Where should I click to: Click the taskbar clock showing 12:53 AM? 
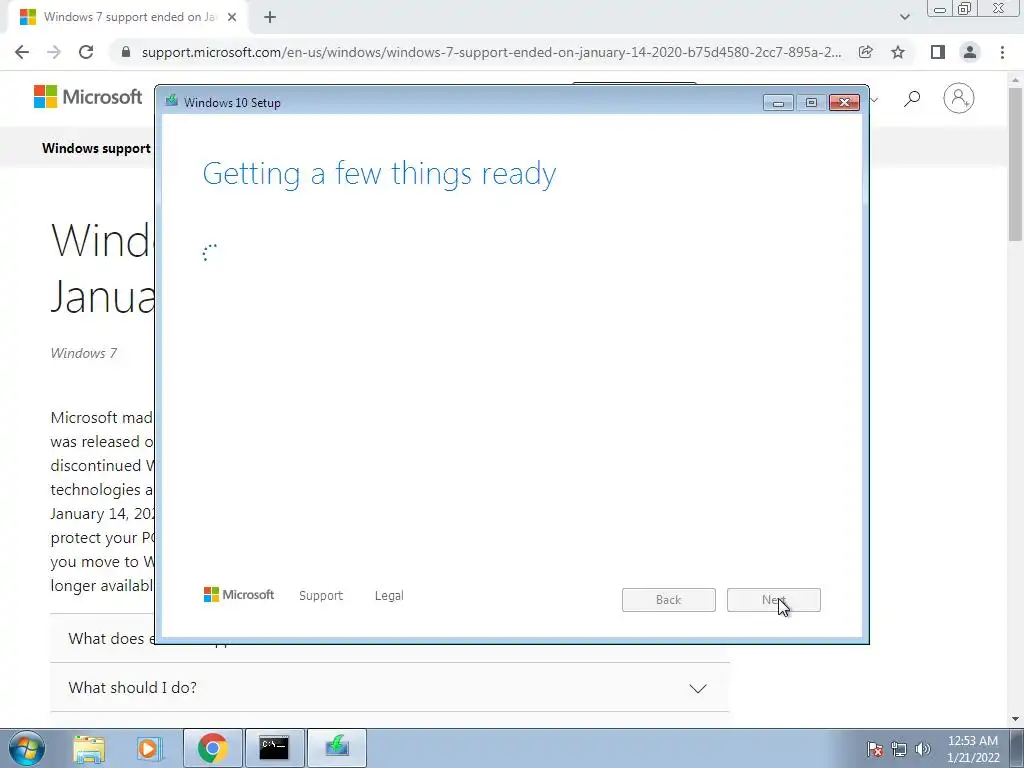point(973,749)
